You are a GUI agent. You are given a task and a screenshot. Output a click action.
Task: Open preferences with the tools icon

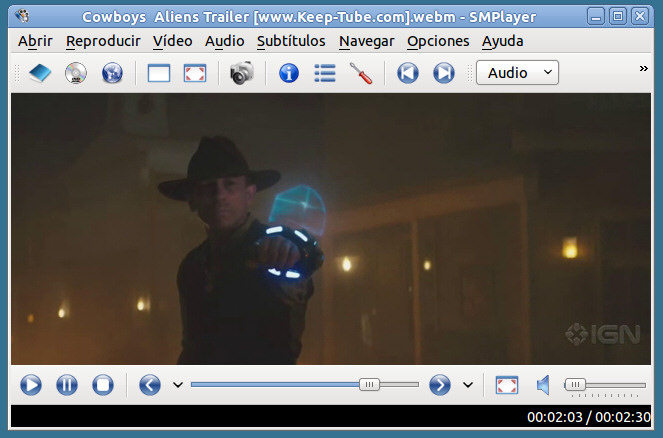(360, 73)
